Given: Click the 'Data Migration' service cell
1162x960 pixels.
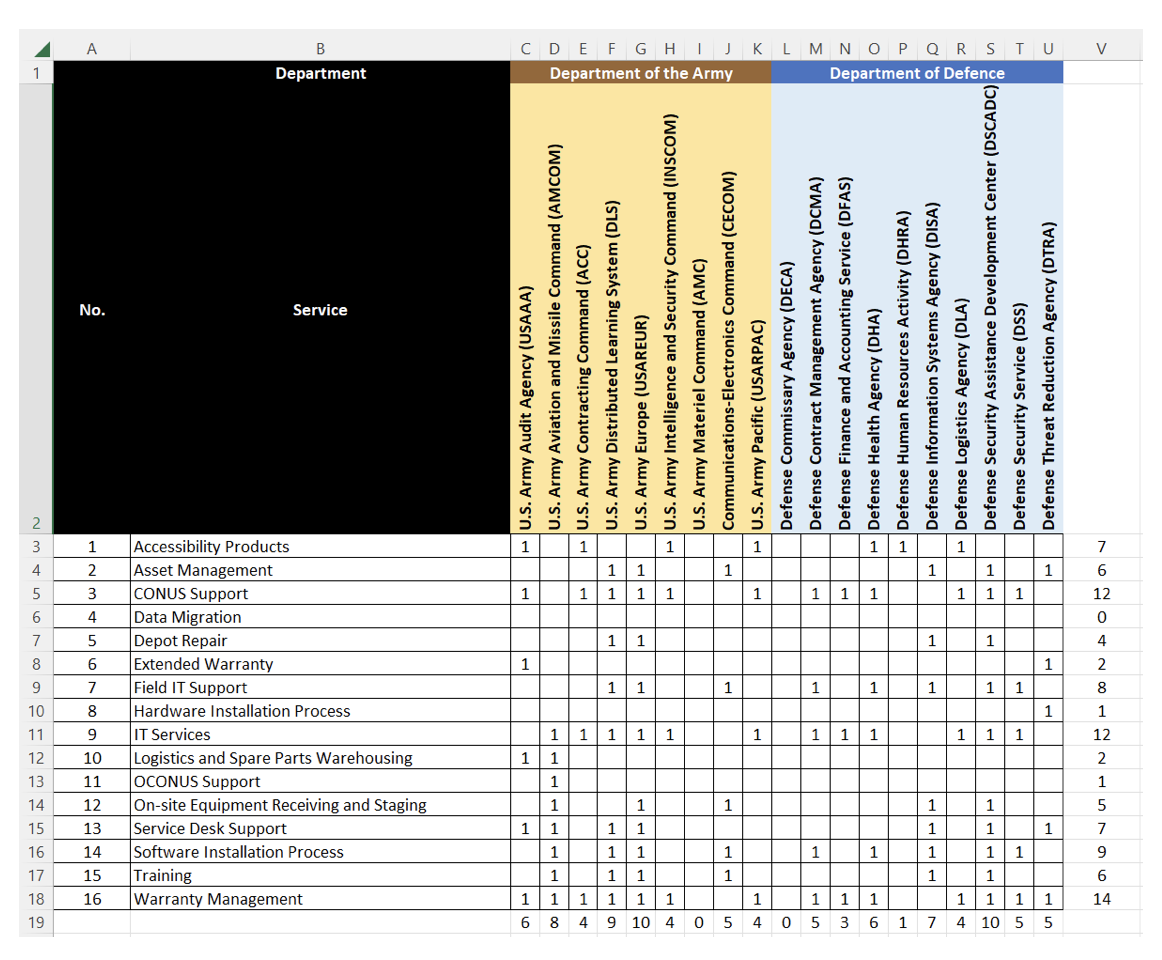Looking at the screenshot, I should point(320,617).
